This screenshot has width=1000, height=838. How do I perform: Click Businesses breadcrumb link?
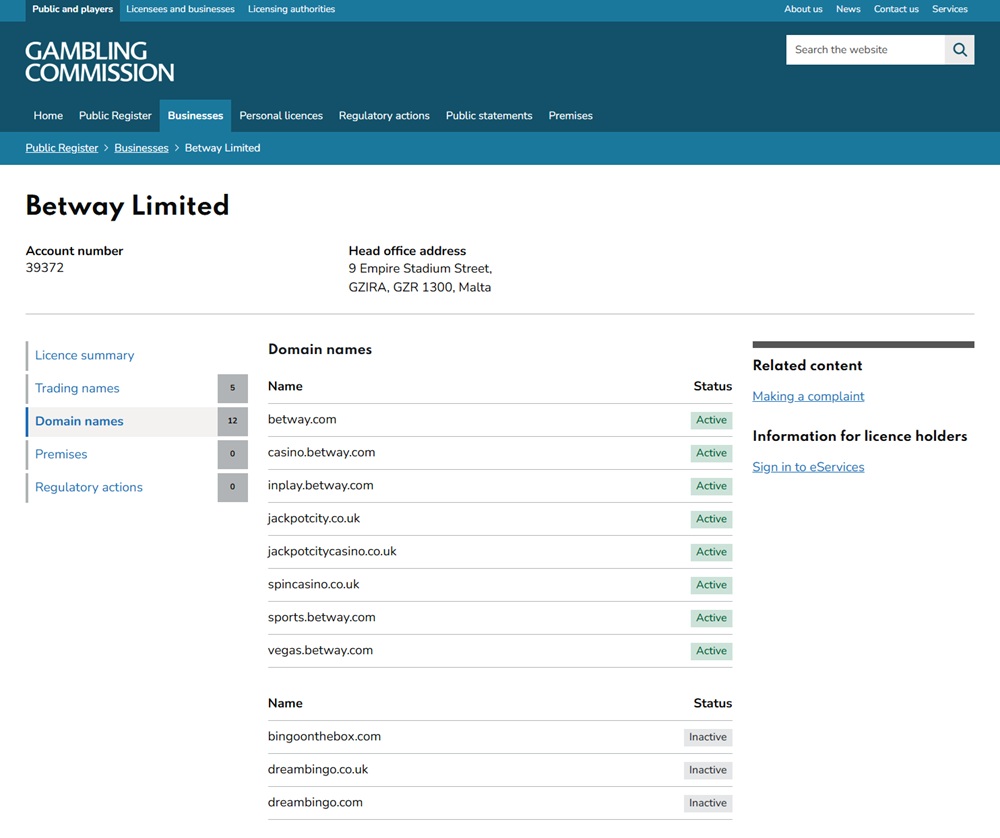(x=142, y=148)
